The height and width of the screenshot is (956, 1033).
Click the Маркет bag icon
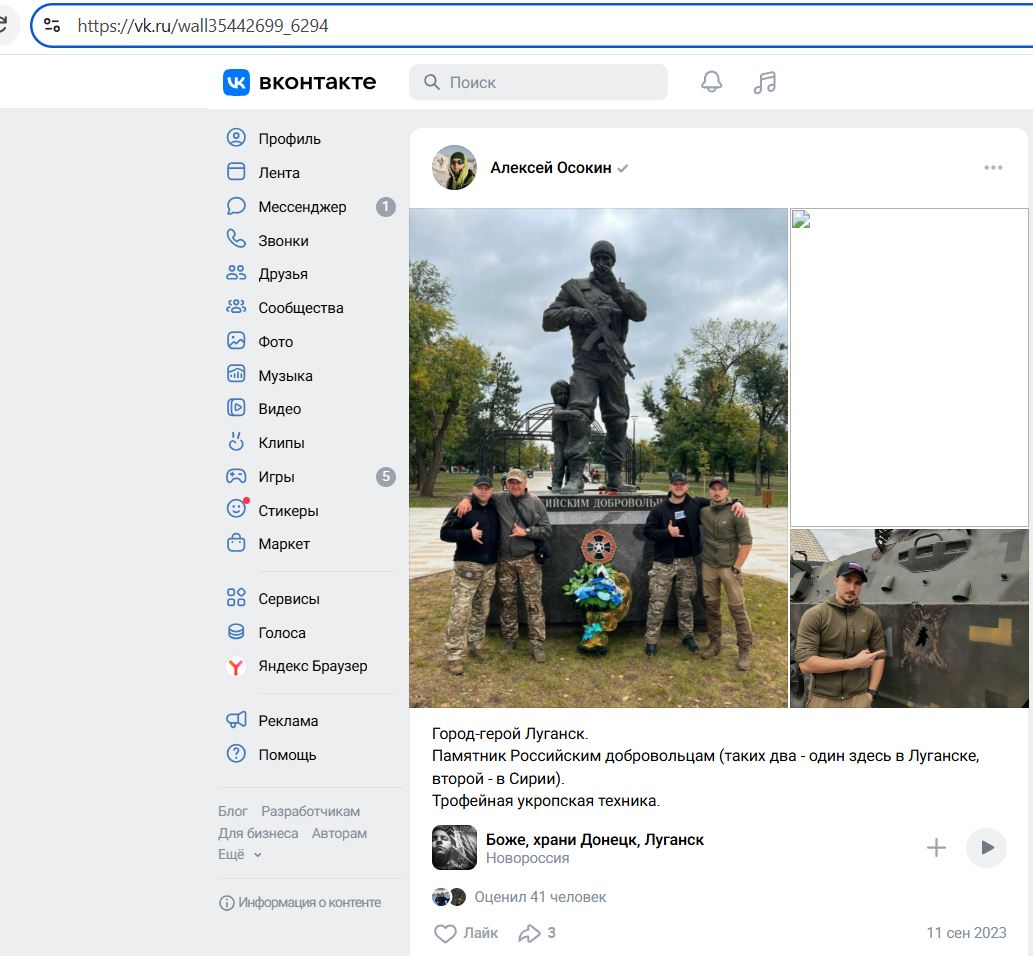[x=236, y=543]
